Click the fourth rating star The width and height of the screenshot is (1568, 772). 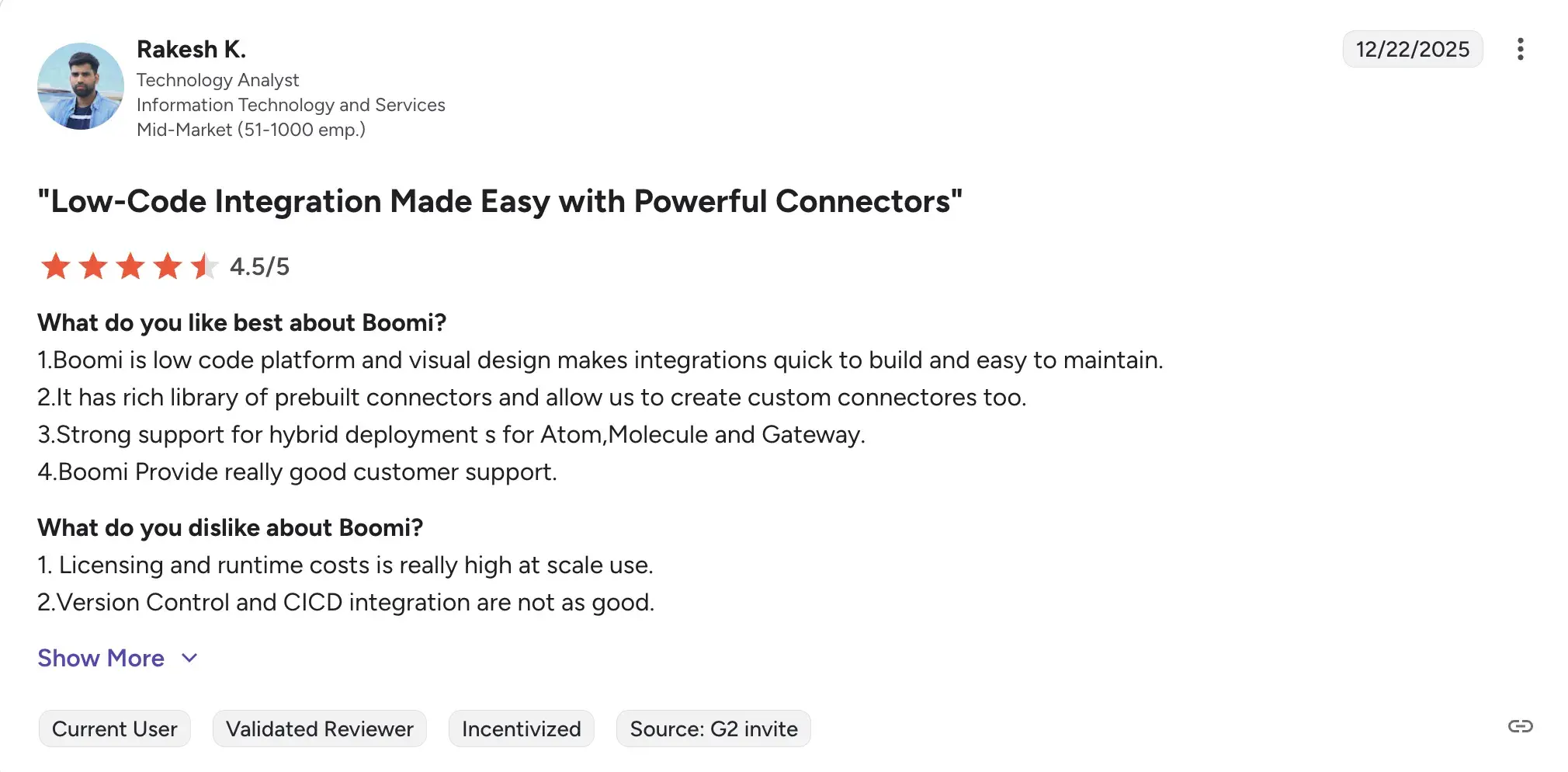pos(168,266)
